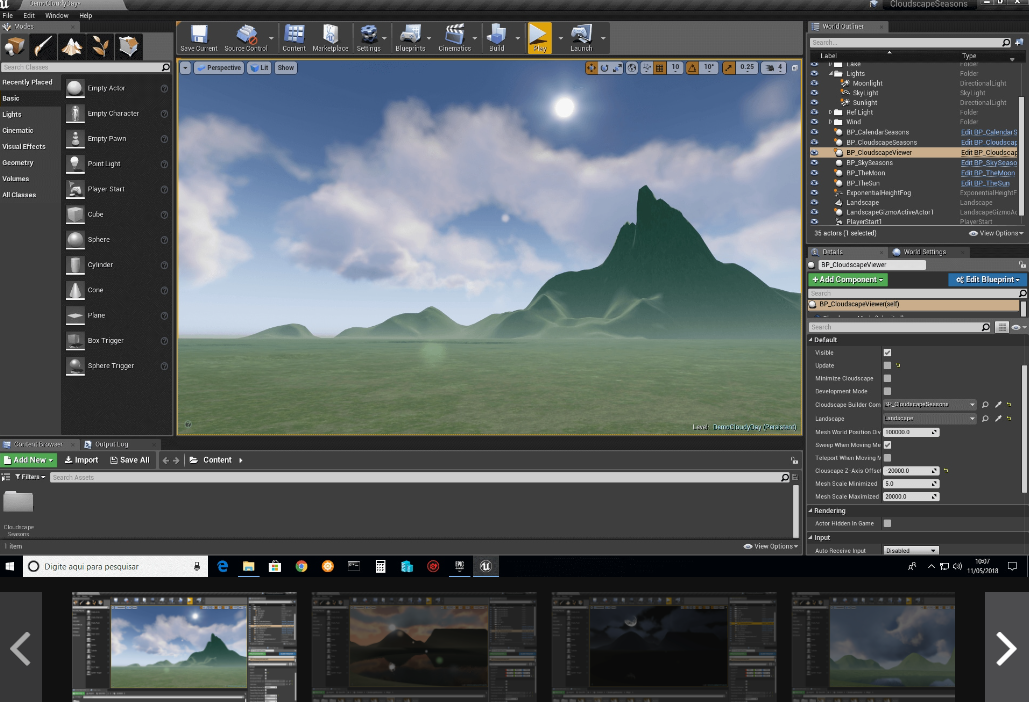The height and width of the screenshot is (702, 1029).
Task: Open the Perspective viewport dropdown
Action: click(x=219, y=68)
